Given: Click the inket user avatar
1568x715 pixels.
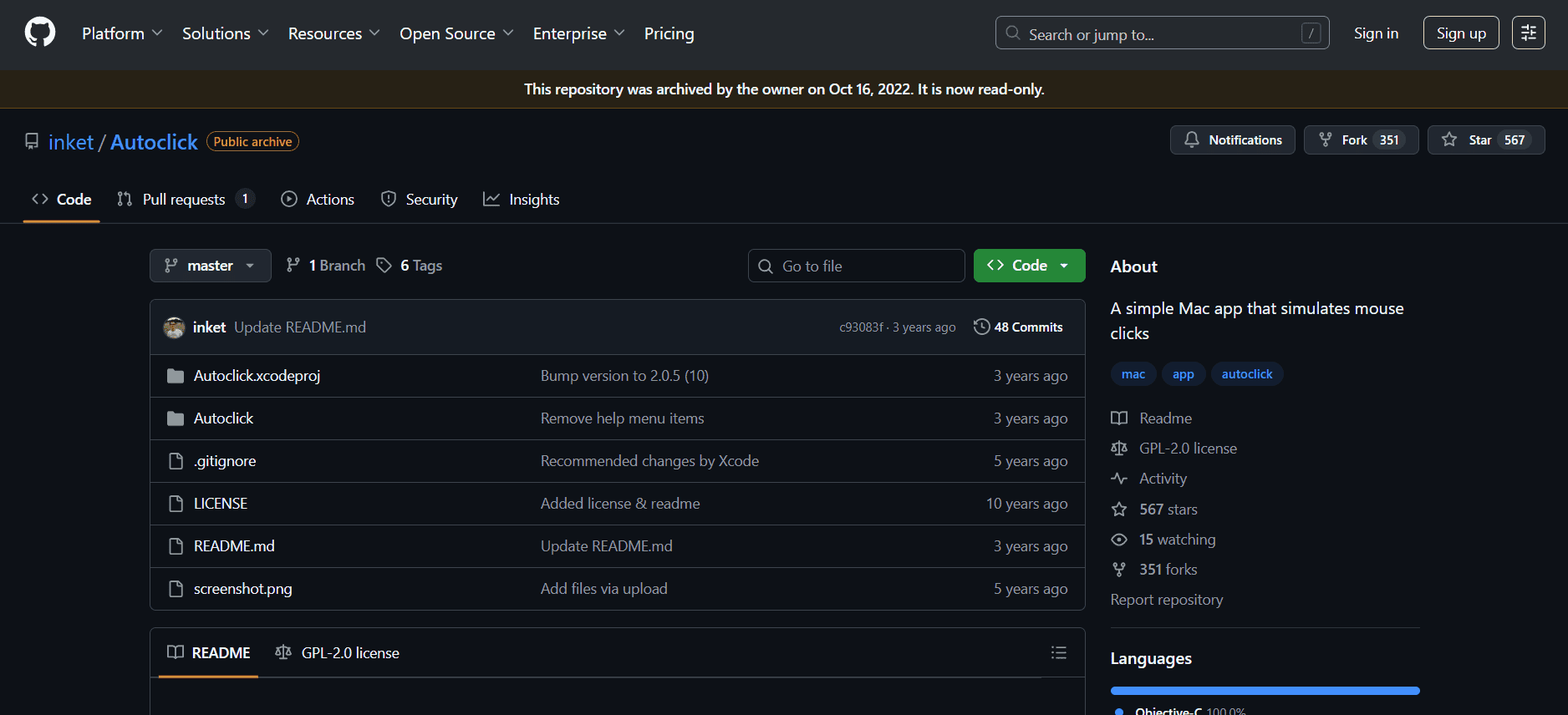Looking at the screenshot, I should (x=174, y=327).
